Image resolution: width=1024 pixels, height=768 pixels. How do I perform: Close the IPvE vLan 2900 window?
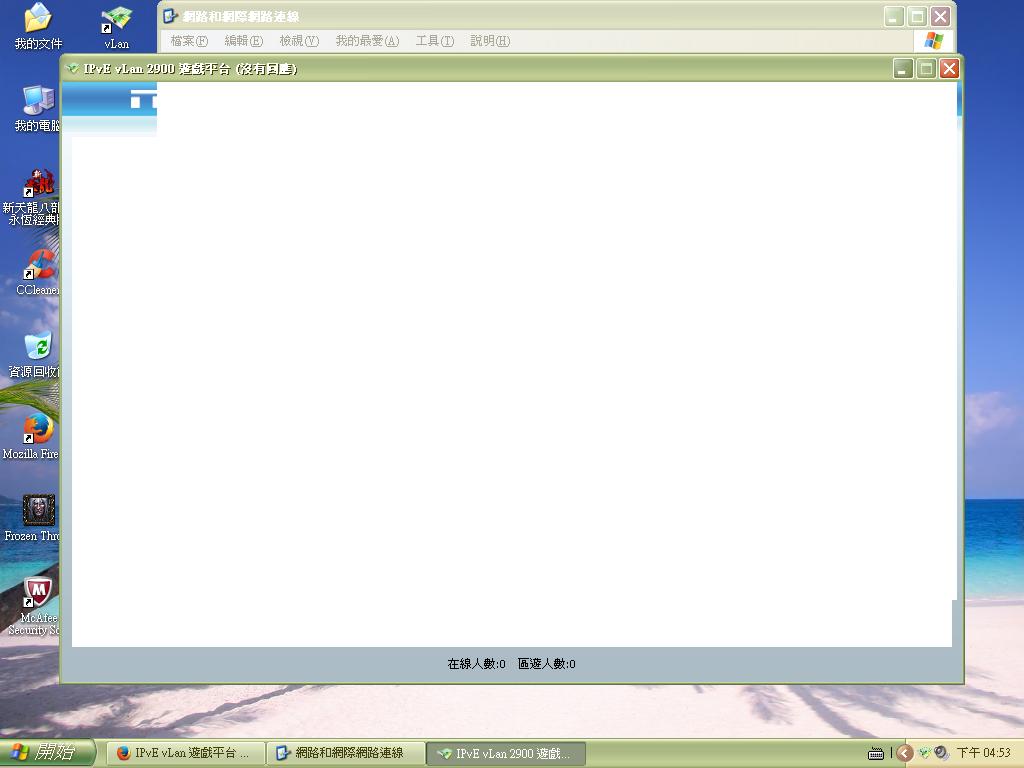(950, 69)
